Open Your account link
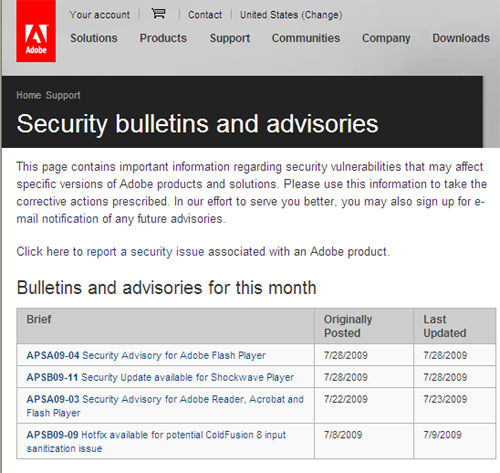 [x=100, y=15]
